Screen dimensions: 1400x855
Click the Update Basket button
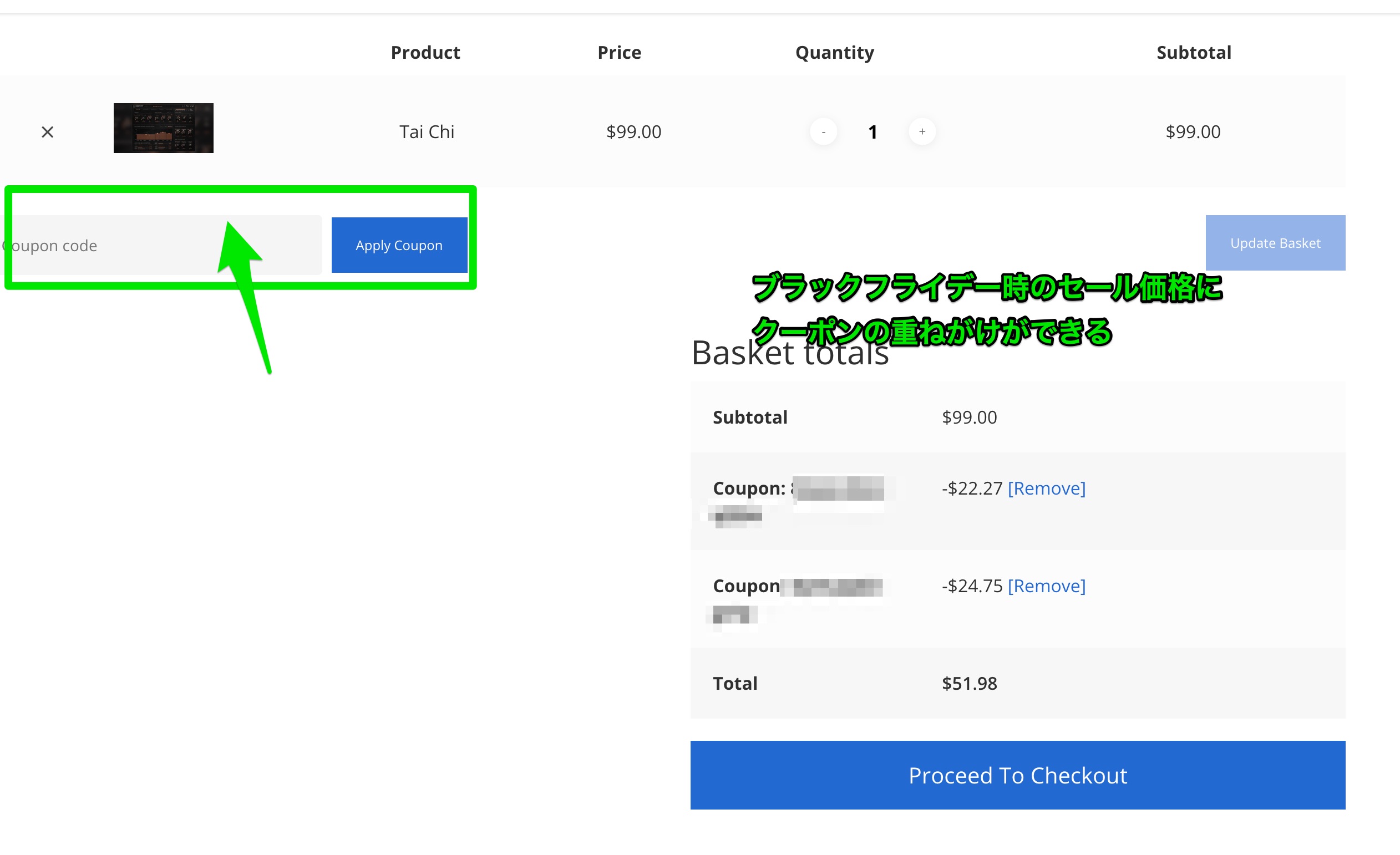1275,243
